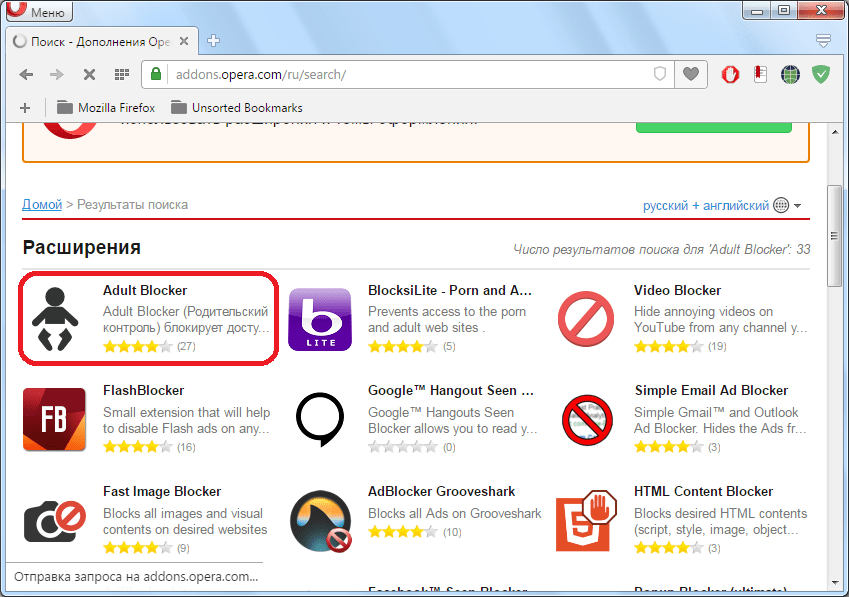The height and width of the screenshot is (597, 849).
Task: Click the search results count text
Action: (x=662, y=249)
